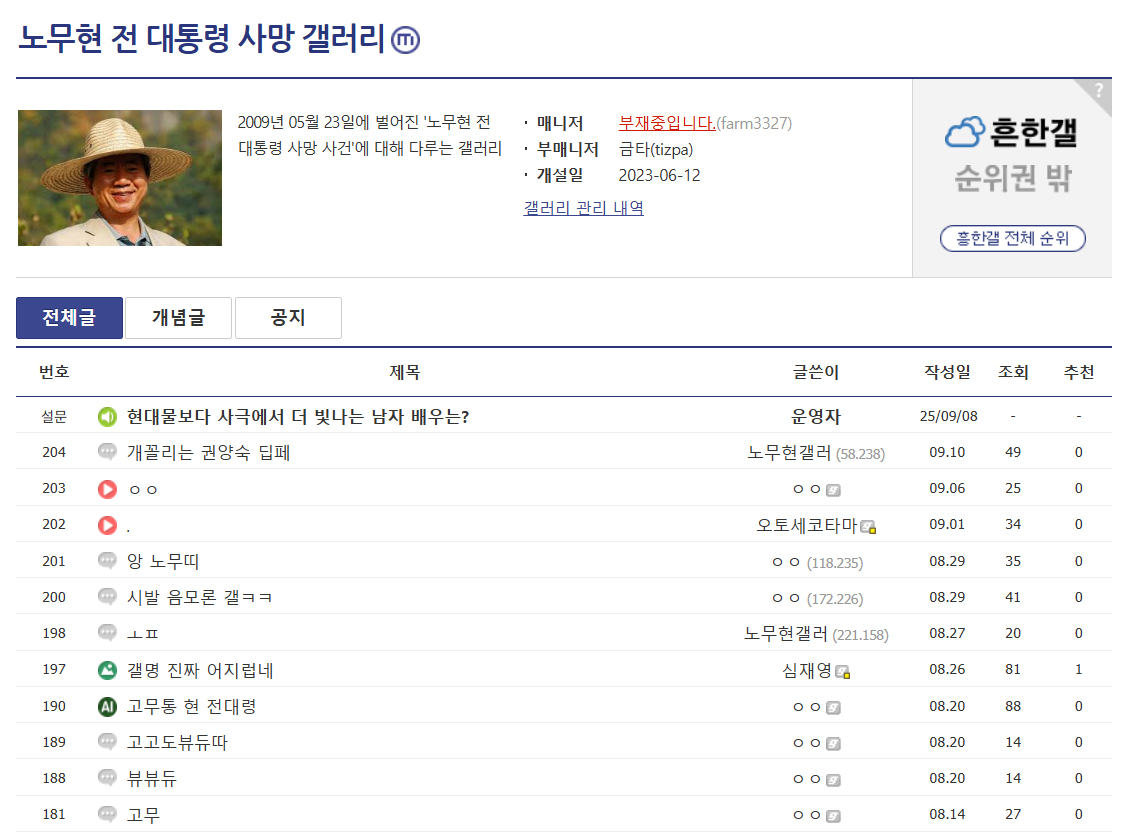The width and height of the screenshot is (1121, 838).
Task: Open the 공지 tab
Action: click(x=288, y=317)
